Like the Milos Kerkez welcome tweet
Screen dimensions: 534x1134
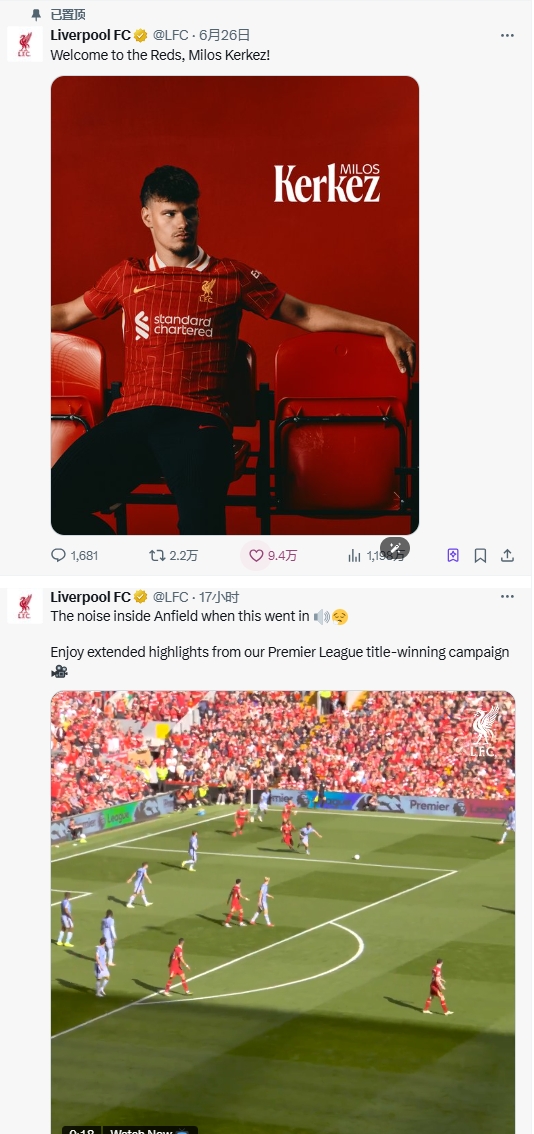(273, 555)
